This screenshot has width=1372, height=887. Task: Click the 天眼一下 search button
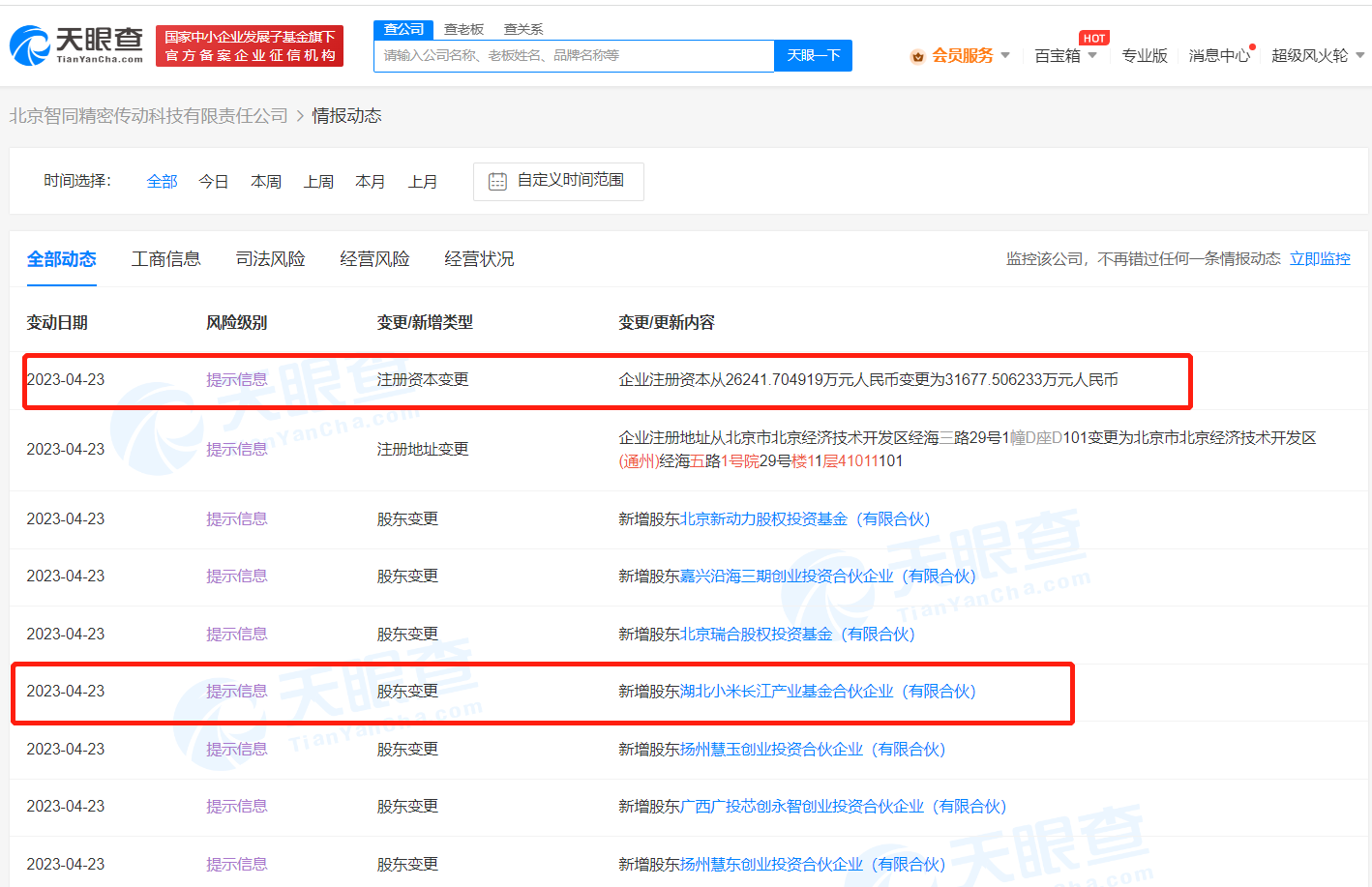813,55
